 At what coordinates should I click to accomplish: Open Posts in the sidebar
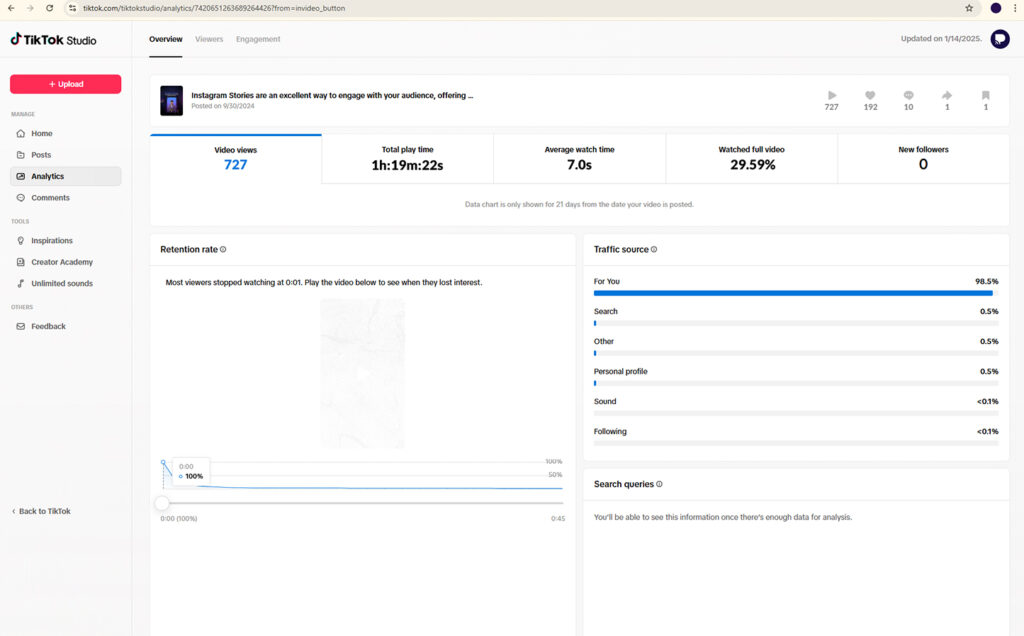40,155
